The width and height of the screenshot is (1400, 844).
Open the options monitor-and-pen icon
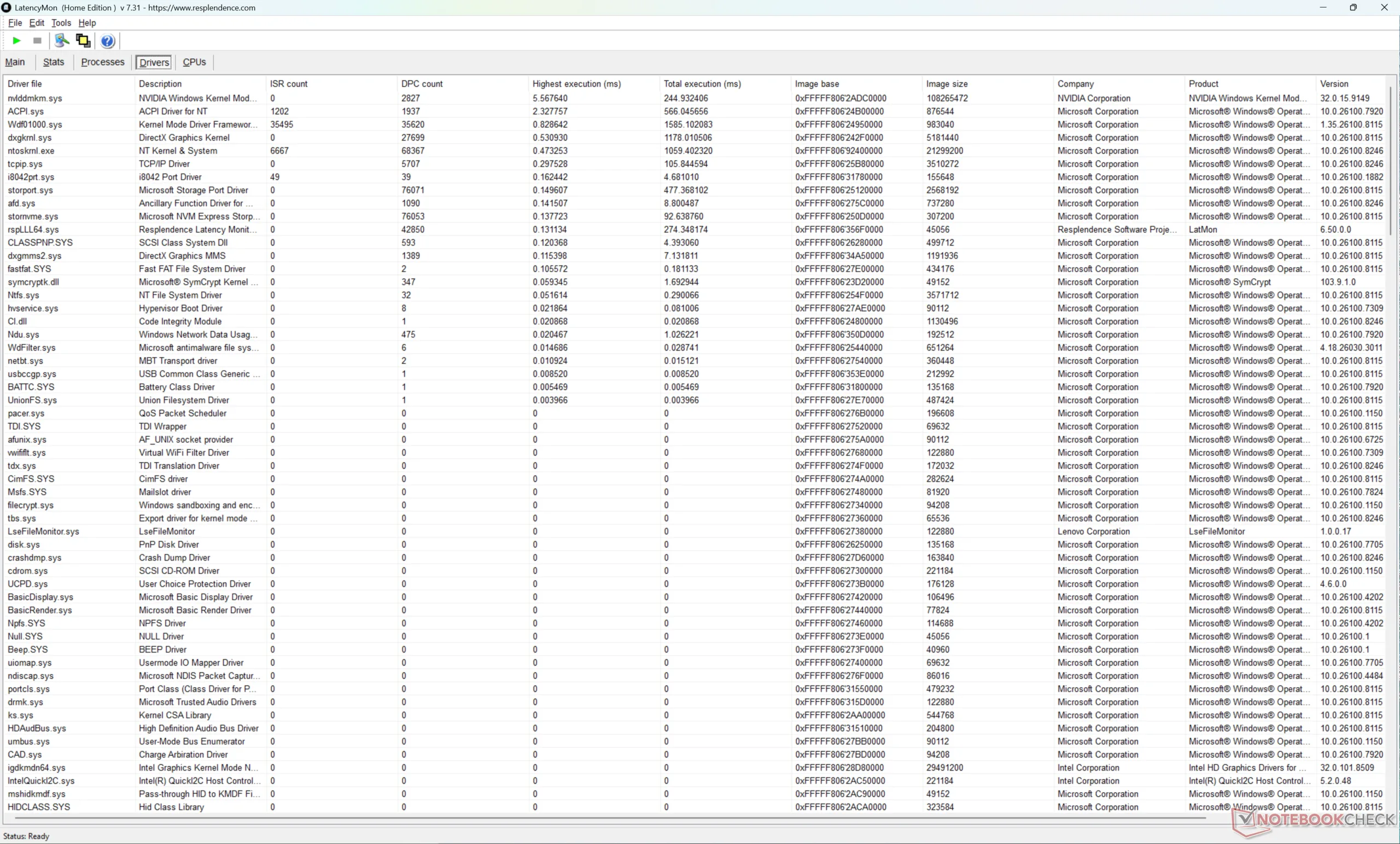point(61,40)
